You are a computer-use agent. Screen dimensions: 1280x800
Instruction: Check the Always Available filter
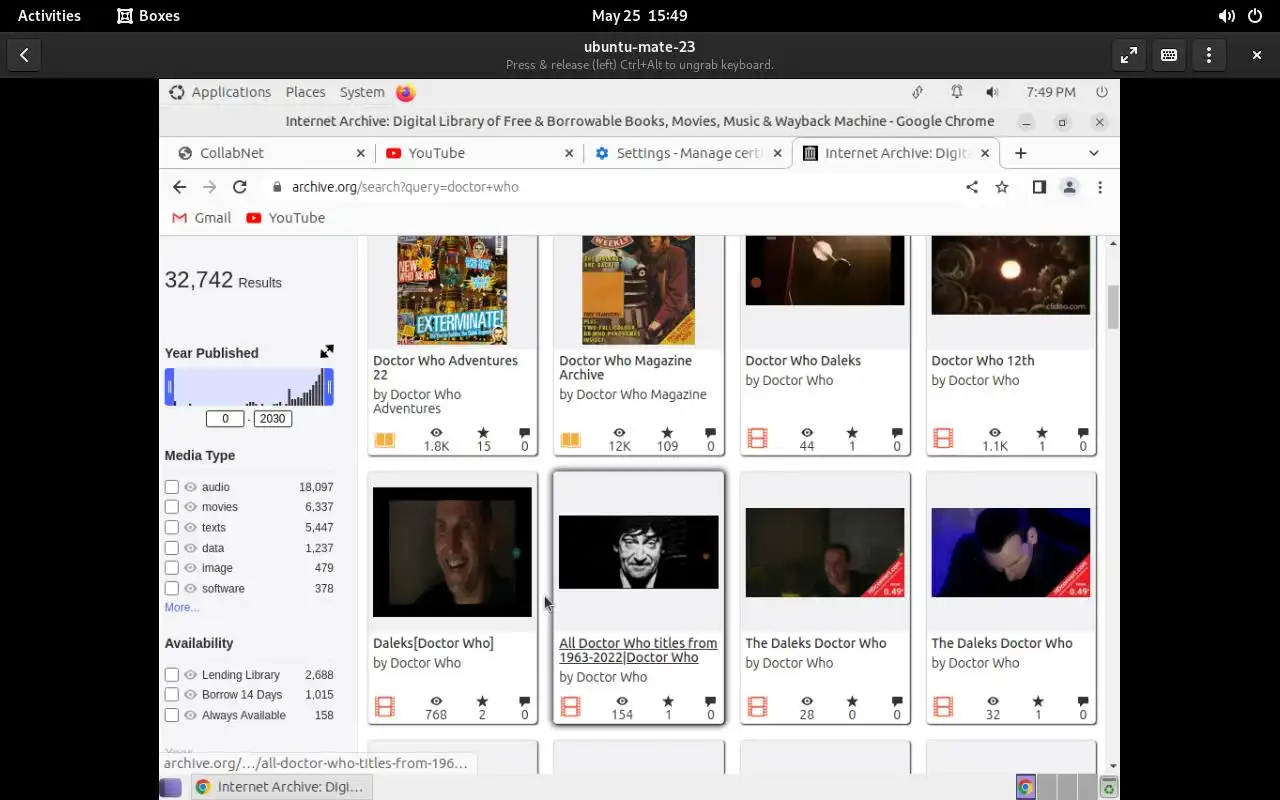pos(172,716)
